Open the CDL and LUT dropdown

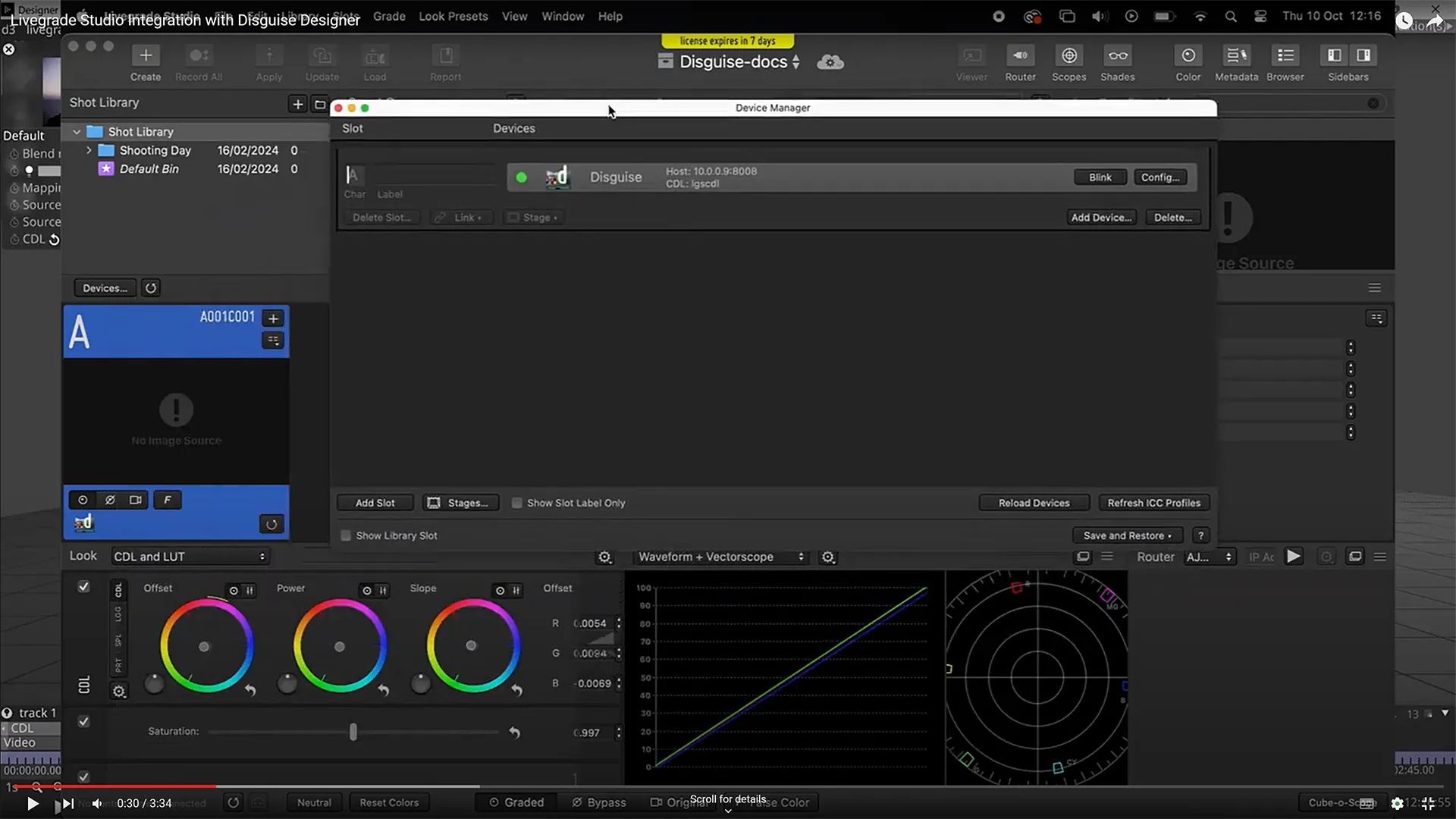click(x=190, y=557)
